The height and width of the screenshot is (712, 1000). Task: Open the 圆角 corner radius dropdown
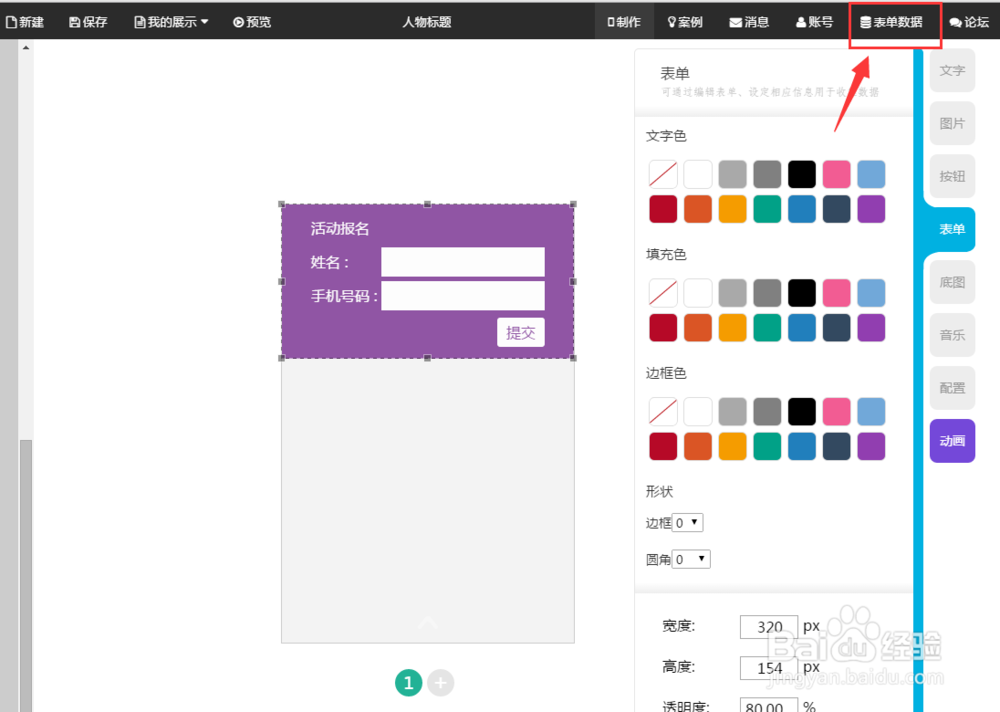(690, 559)
